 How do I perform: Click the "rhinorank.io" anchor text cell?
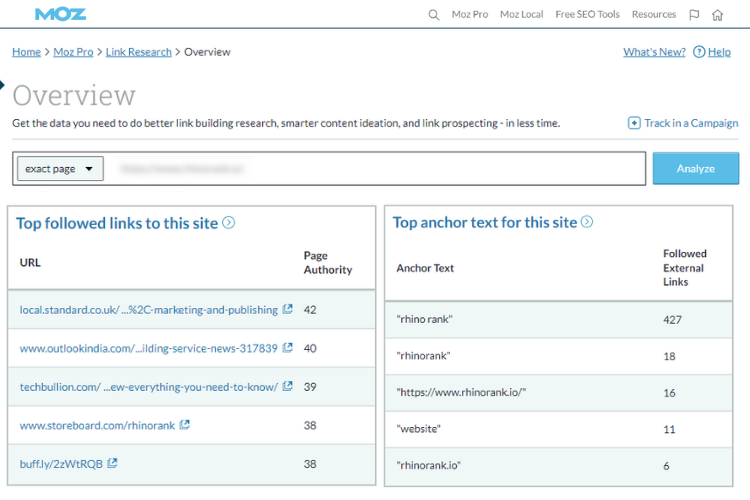click(x=429, y=465)
